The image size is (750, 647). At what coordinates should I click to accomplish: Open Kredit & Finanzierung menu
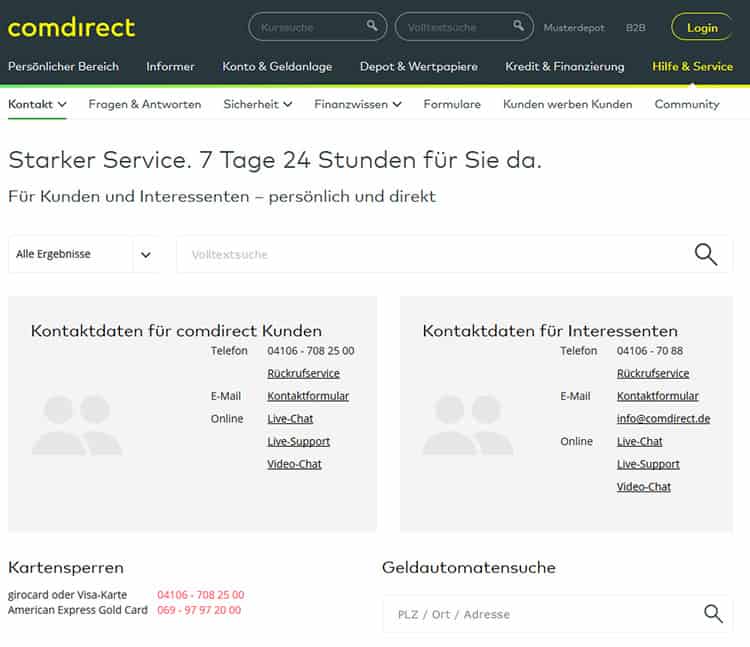coord(564,66)
